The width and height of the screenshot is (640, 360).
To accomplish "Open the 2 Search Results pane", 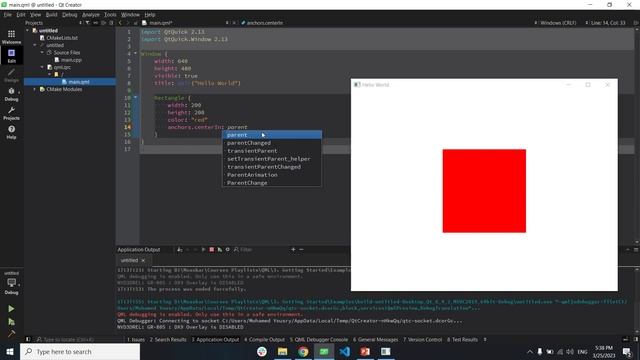I will tap(168, 340).
